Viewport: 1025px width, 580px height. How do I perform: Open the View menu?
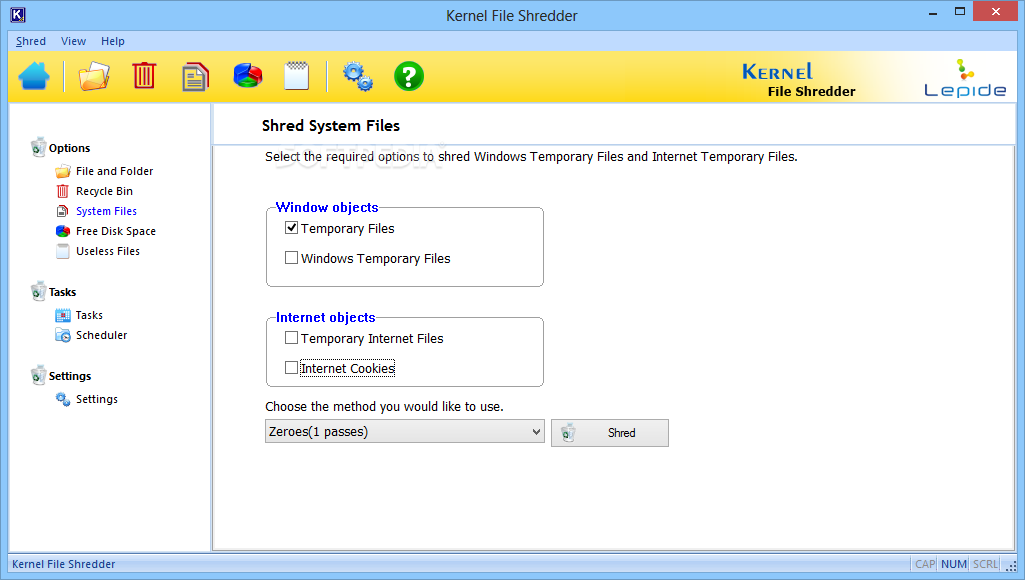coord(73,41)
